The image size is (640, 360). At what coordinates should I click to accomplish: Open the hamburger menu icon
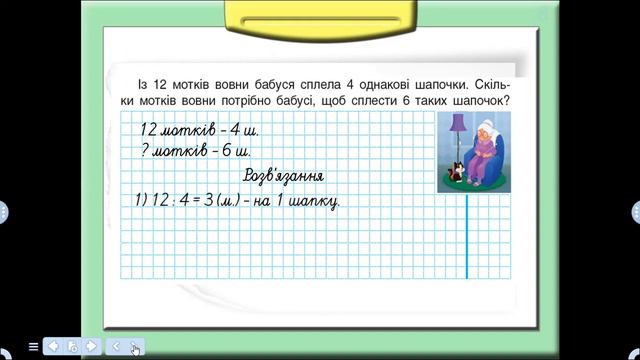(x=33, y=347)
